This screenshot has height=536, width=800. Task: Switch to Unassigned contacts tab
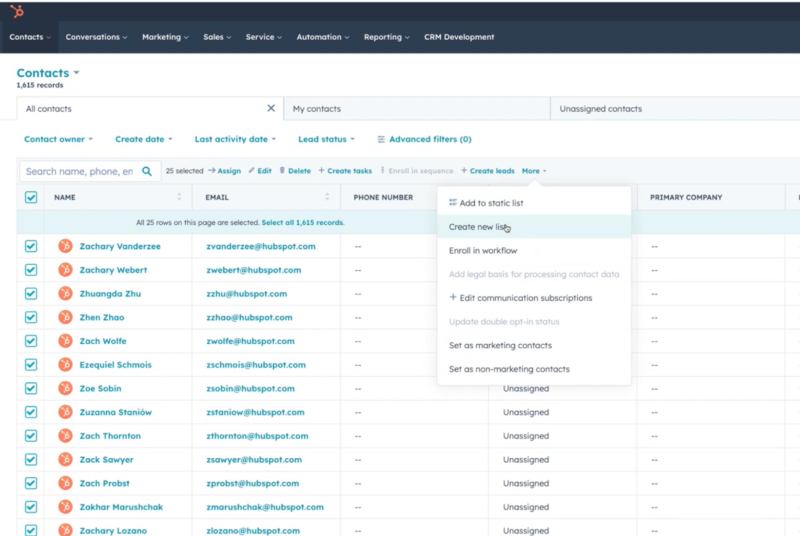(675, 109)
